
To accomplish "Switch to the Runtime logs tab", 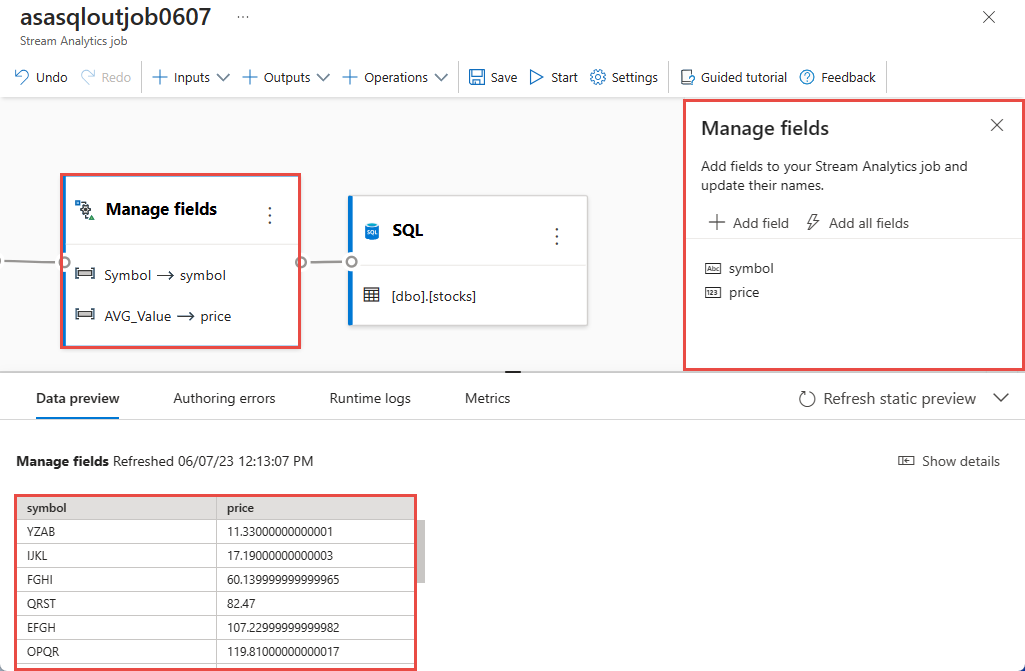I will [x=369, y=398].
